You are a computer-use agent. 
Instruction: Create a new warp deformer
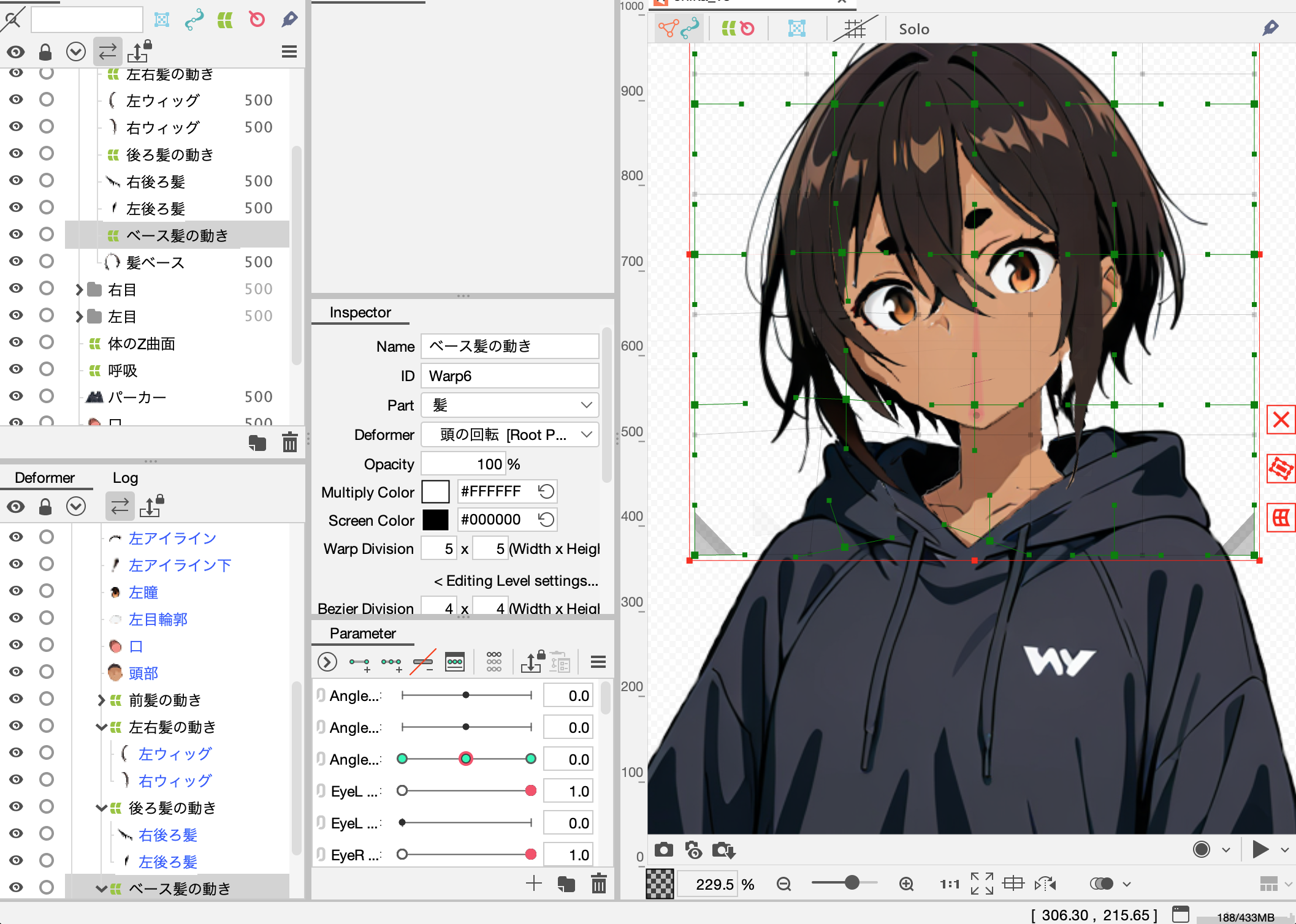coord(225,19)
